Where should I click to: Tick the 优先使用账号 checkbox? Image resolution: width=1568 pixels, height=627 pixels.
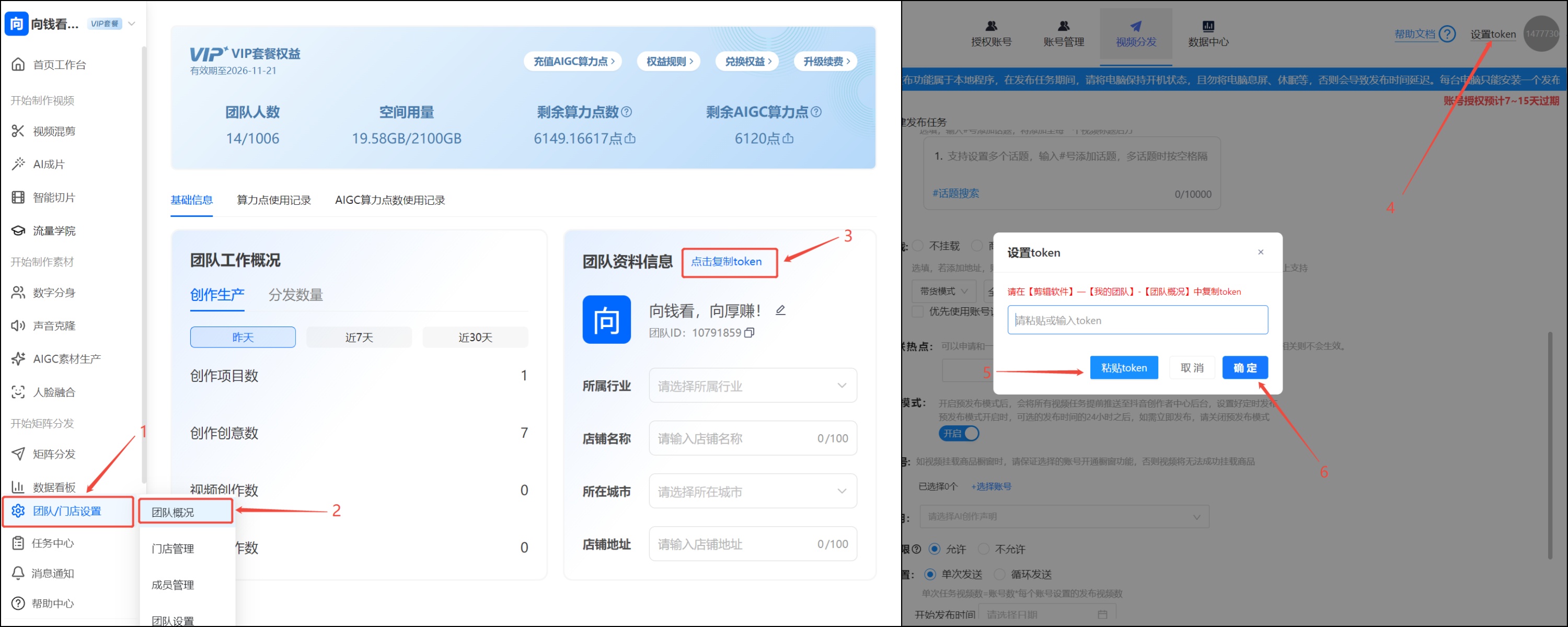point(918,312)
